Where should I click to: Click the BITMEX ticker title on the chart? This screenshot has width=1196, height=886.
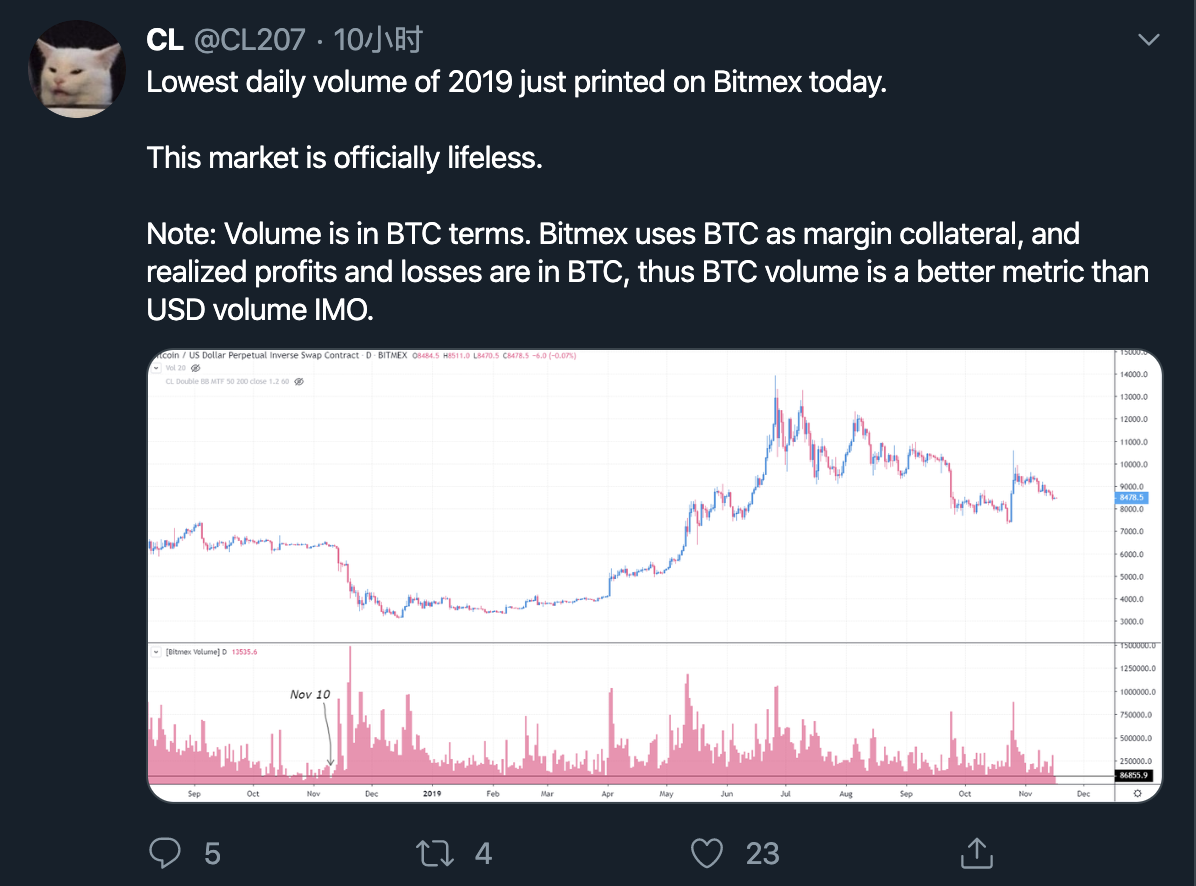tap(392, 355)
